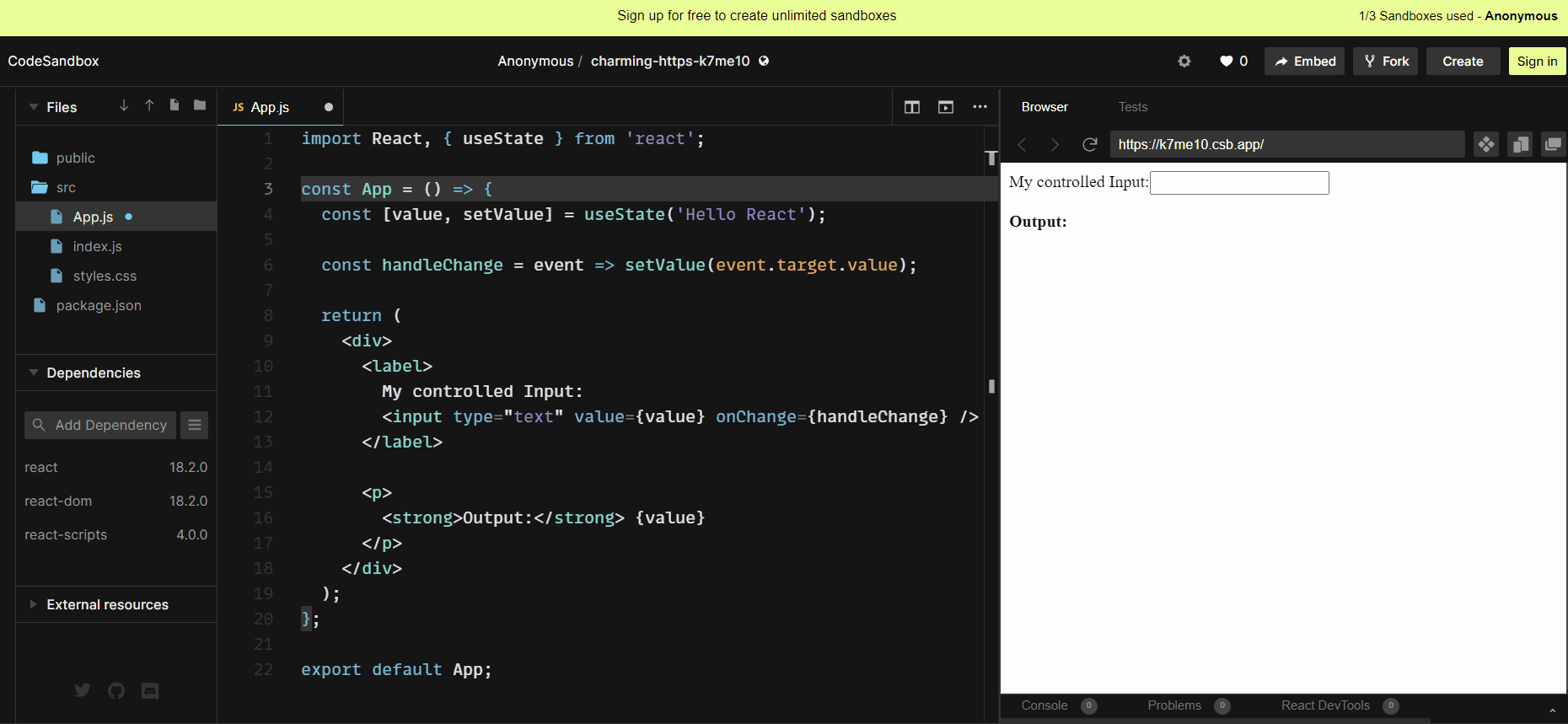This screenshot has height=724, width=1568.
Task: Click the split editor view icon
Action: pos(912,107)
